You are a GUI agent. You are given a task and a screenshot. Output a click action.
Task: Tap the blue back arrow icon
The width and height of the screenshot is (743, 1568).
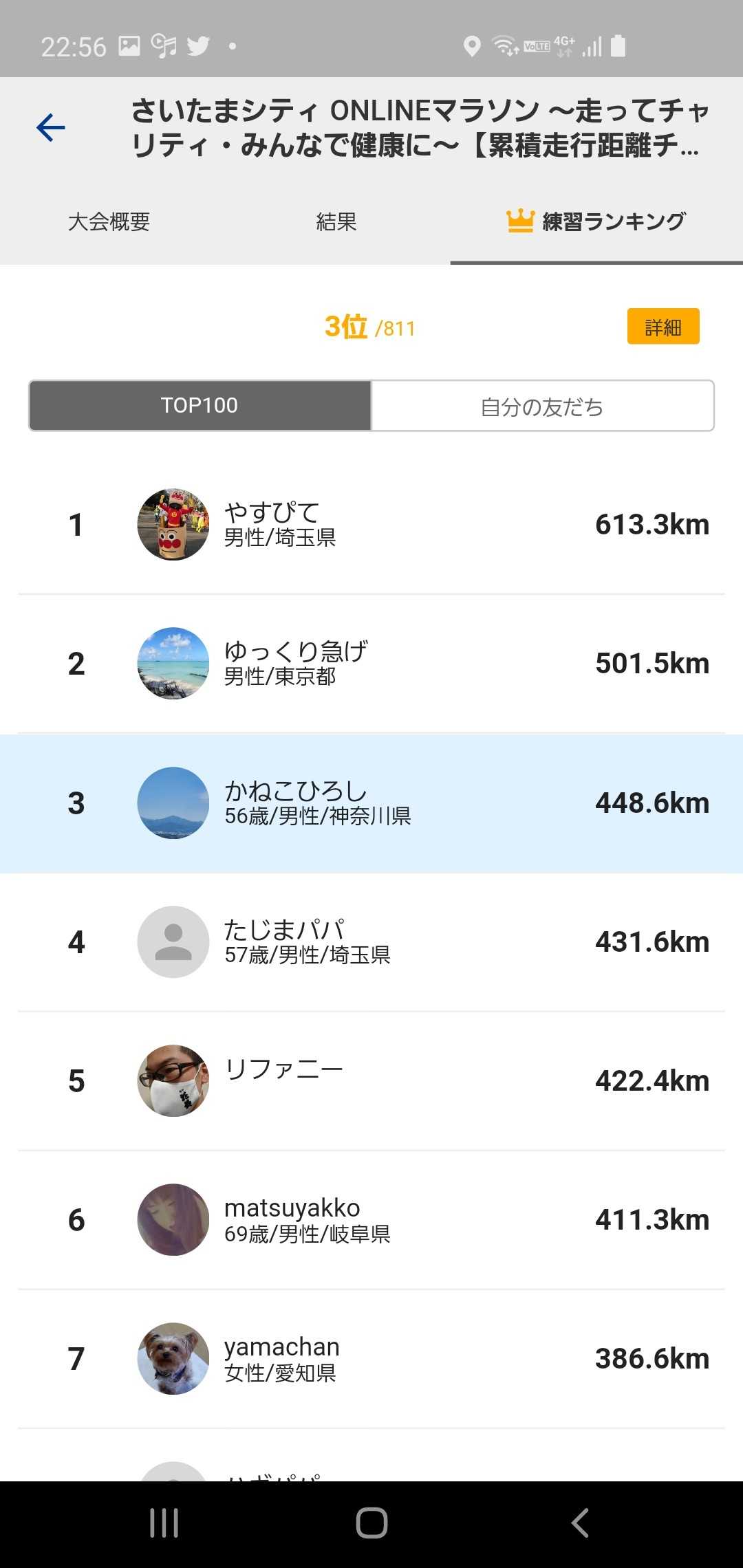pyautogui.click(x=51, y=128)
